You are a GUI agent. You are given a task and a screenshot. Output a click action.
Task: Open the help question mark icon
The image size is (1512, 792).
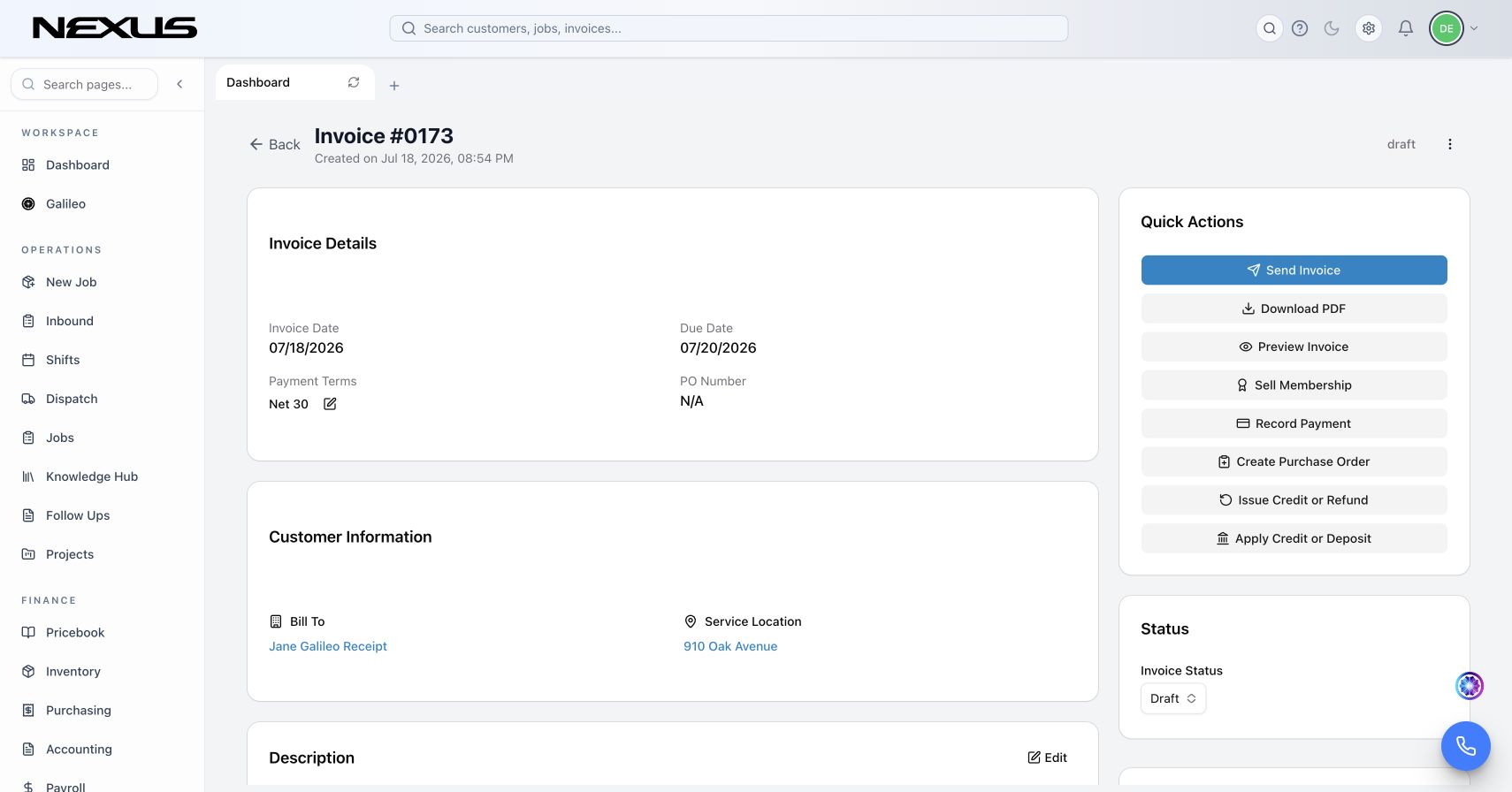tap(1300, 28)
